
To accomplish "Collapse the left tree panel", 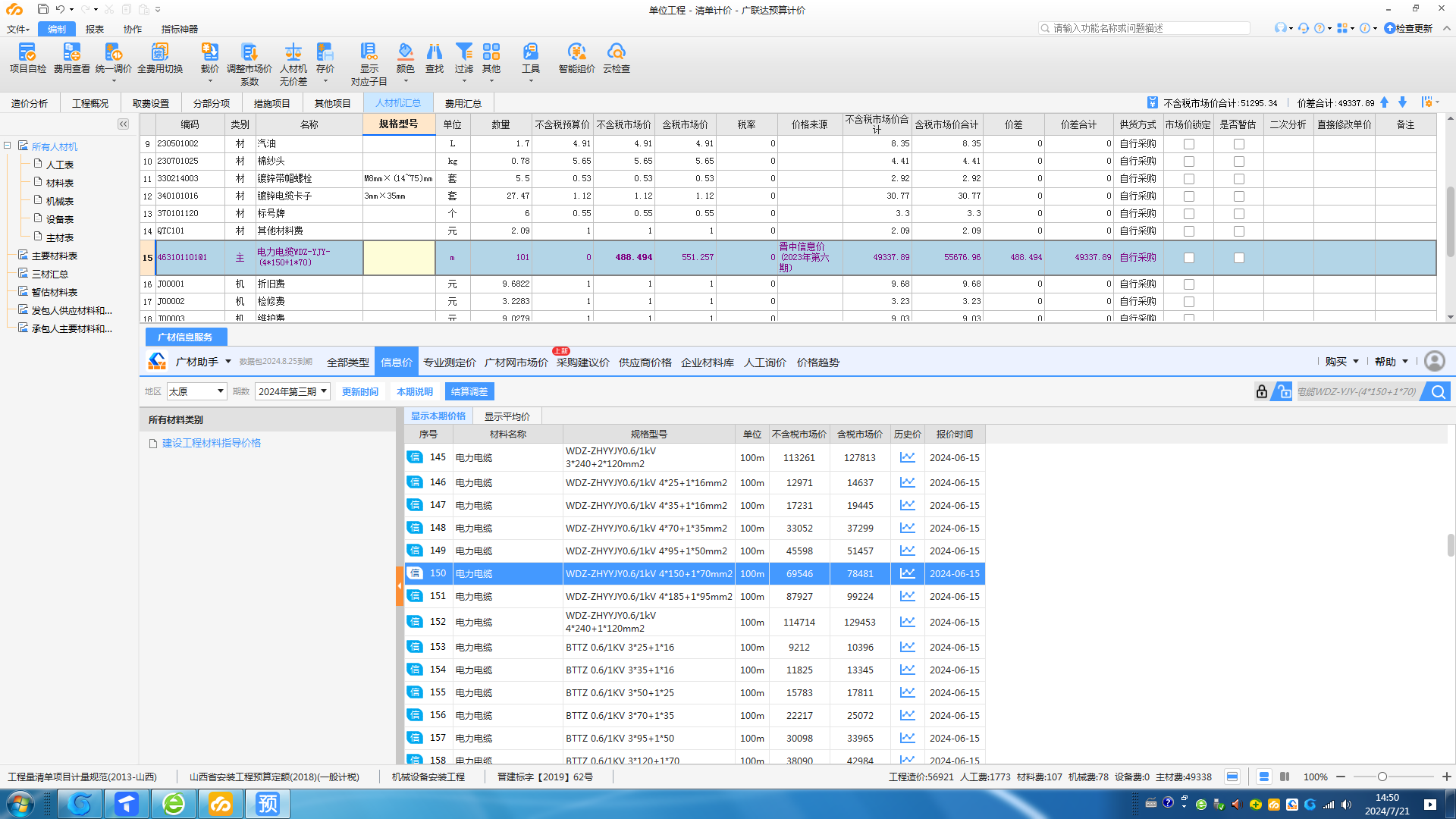I will [x=124, y=124].
